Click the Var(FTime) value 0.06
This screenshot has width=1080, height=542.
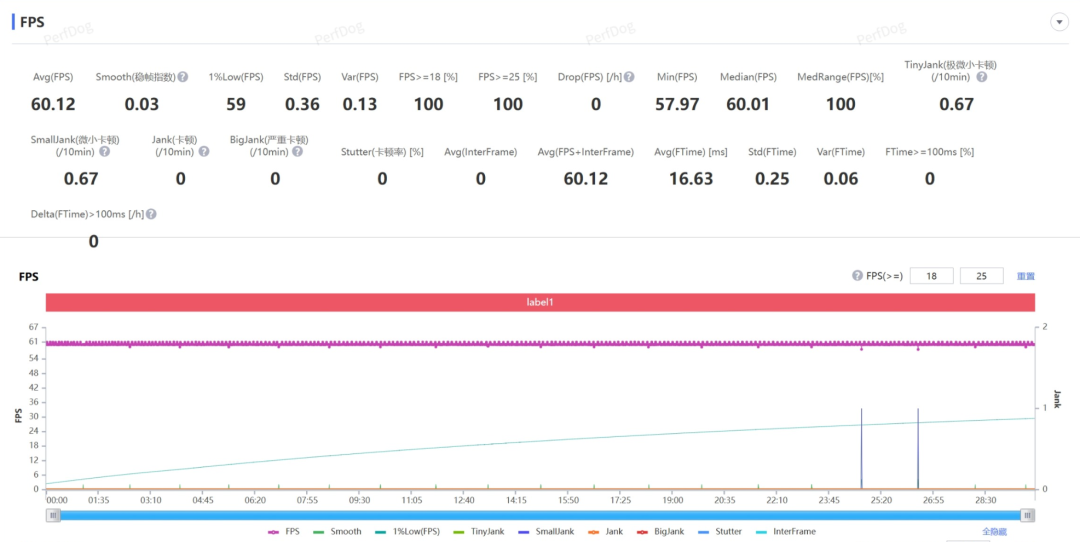click(841, 179)
